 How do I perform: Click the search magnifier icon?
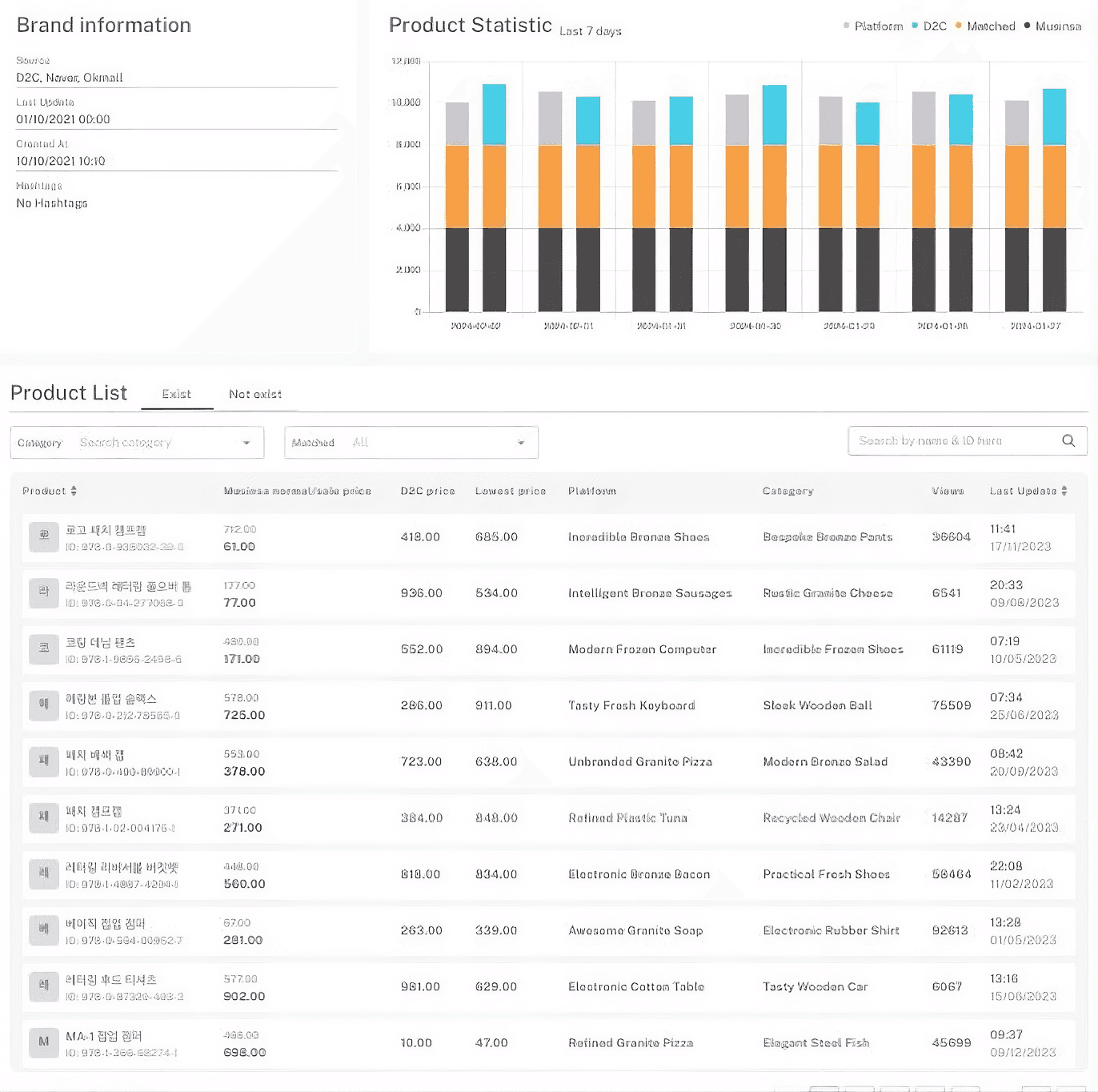pos(1068,441)
